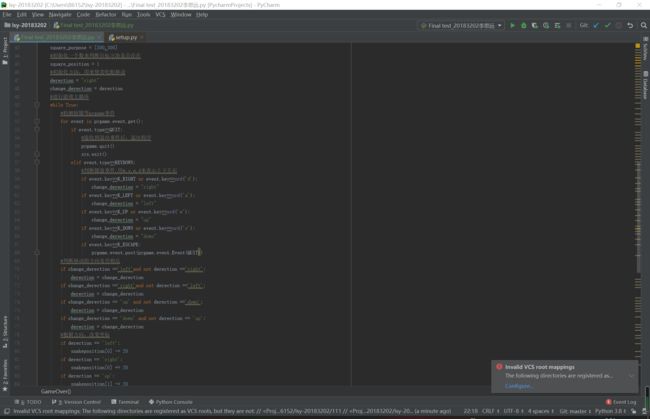Run with coverage using the shield icon
This screenshot has width=650, height=419.
[535, 25]
